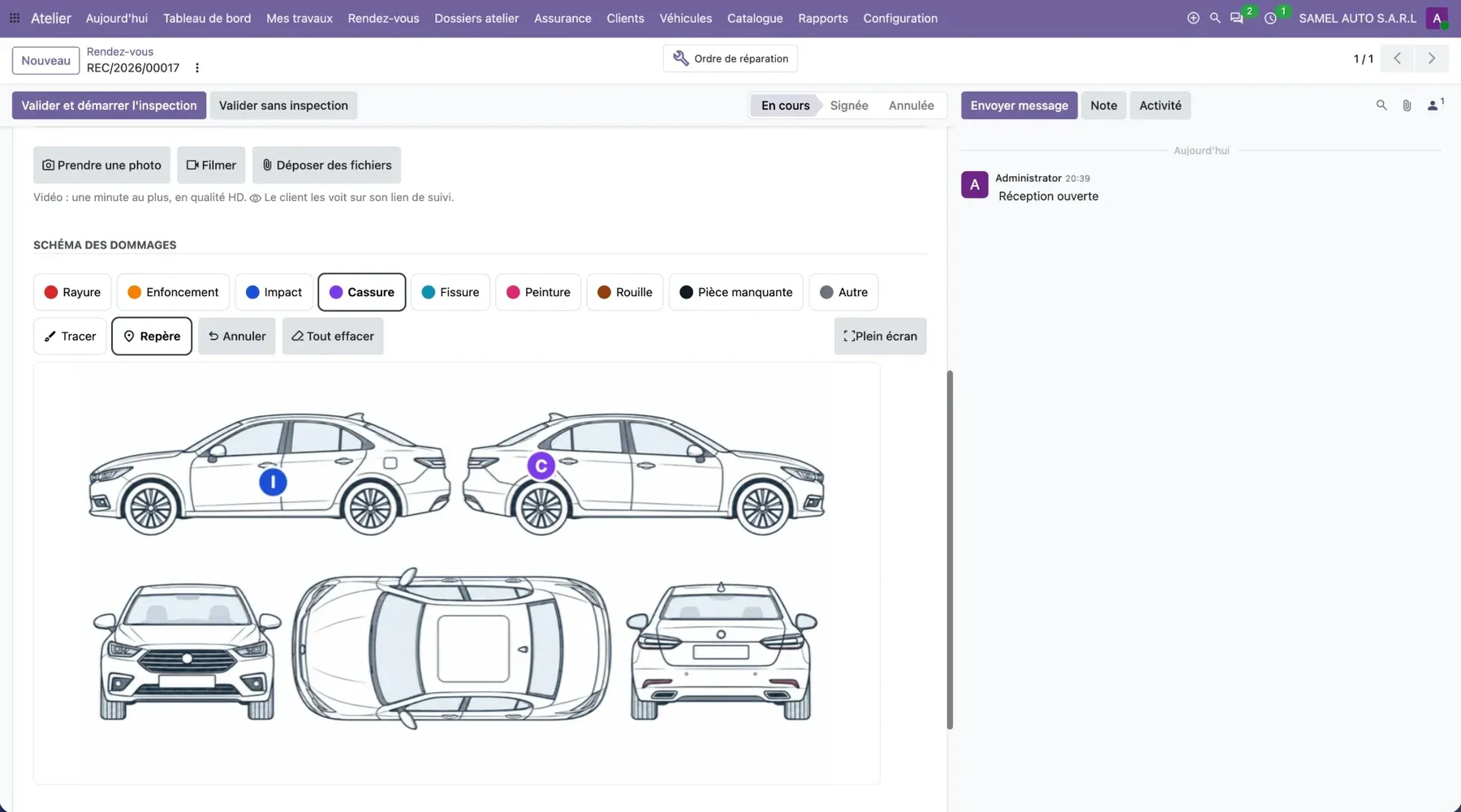The width and height of the screenshot is (1461, 812).
Task: Click the Filmer video button
Action: tap(211, 165)
